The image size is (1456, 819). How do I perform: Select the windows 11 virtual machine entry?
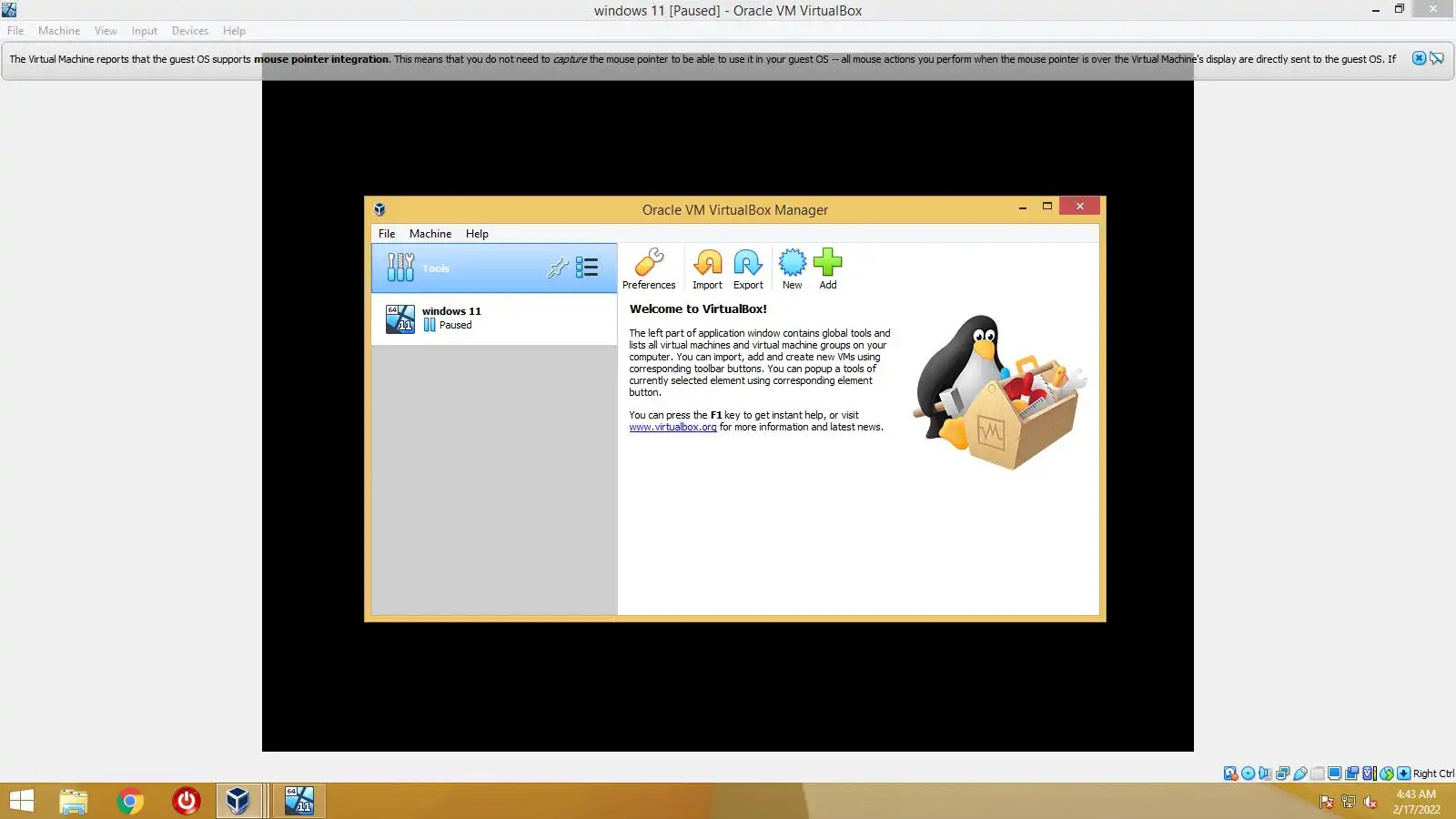494,318
